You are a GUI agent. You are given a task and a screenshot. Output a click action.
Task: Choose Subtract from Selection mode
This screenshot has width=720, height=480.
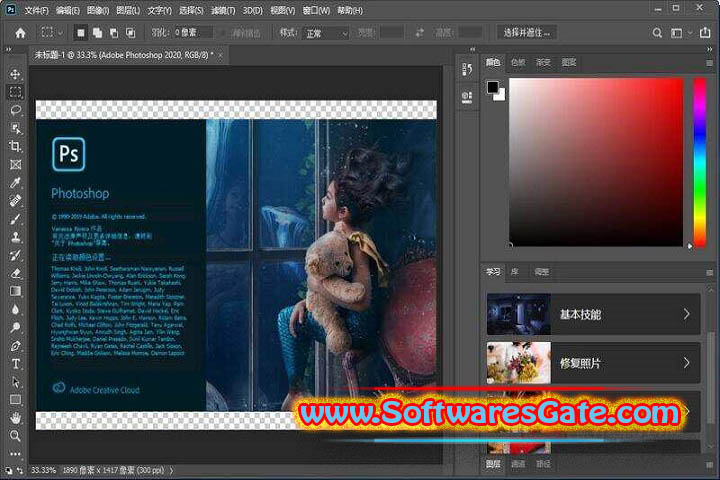tap(114, 33)
